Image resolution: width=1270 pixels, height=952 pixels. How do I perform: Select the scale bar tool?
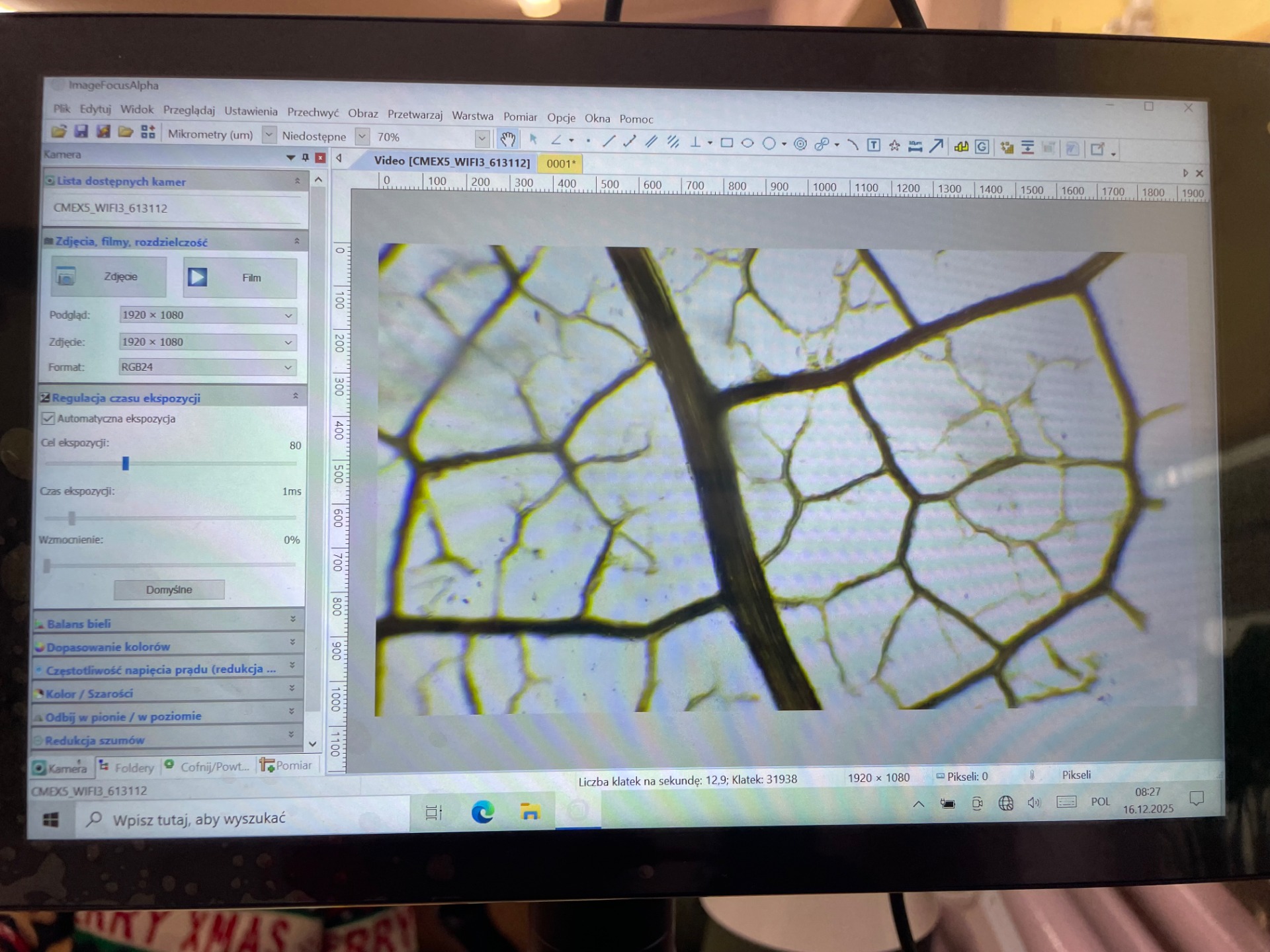915,146
